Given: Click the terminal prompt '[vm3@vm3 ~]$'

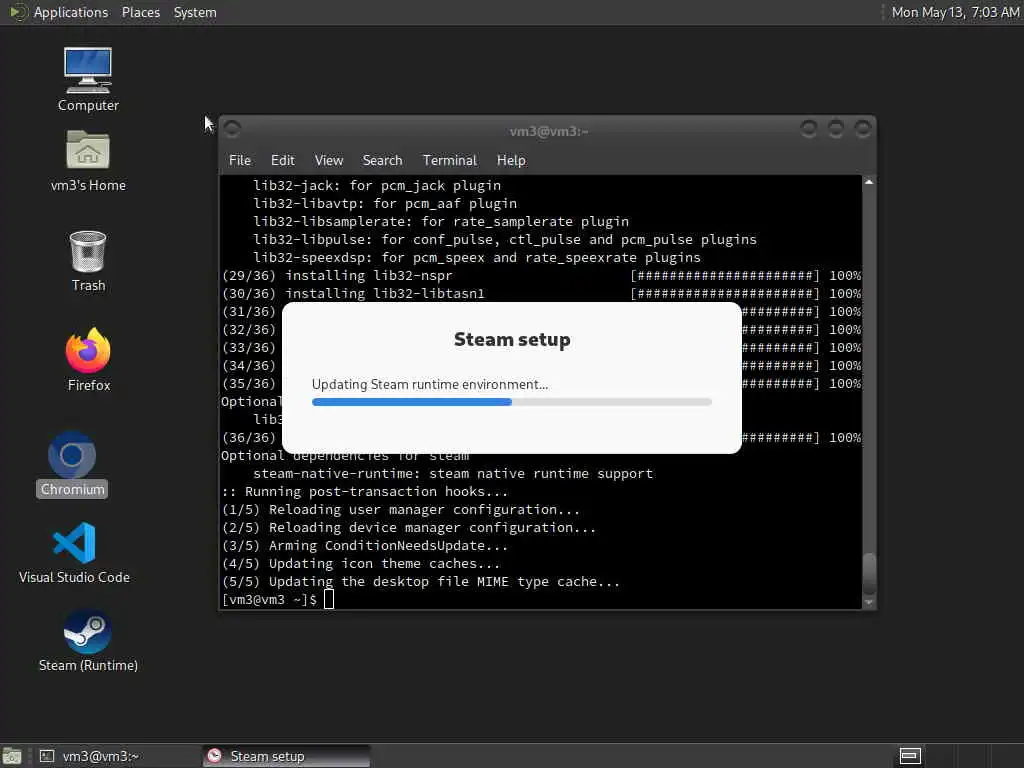Looking at the screenshot, I should point(270,600).
